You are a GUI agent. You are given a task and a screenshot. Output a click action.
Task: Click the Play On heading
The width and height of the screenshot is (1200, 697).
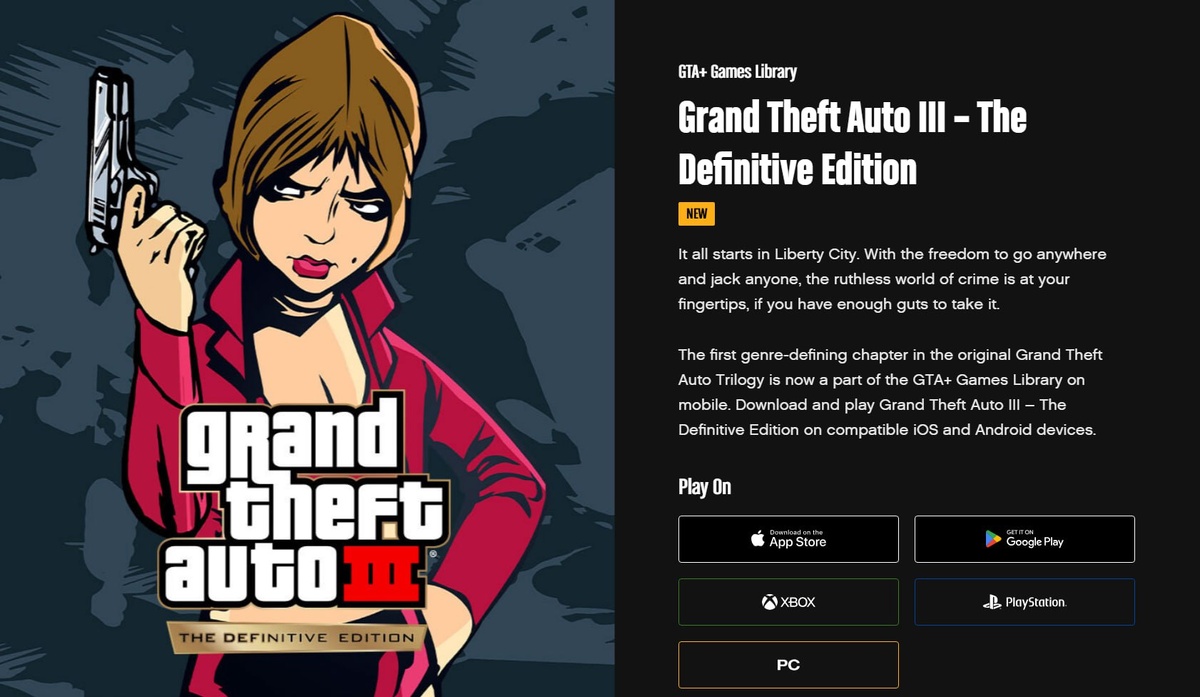click(705, 487)
